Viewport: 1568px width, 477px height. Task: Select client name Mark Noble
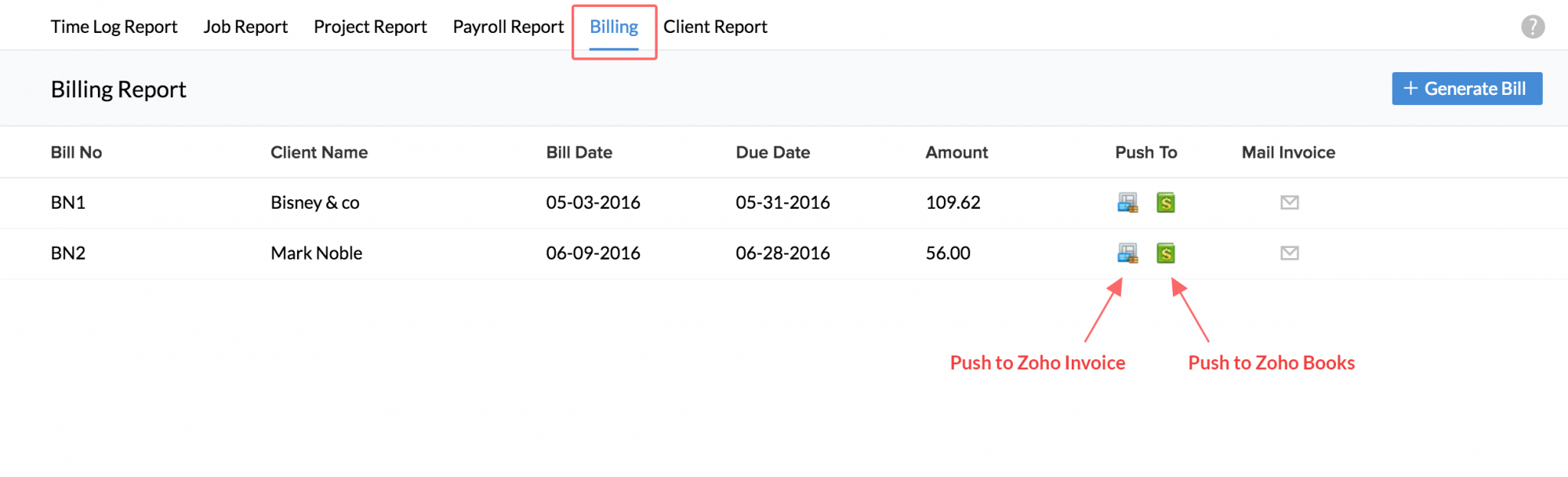317,253
